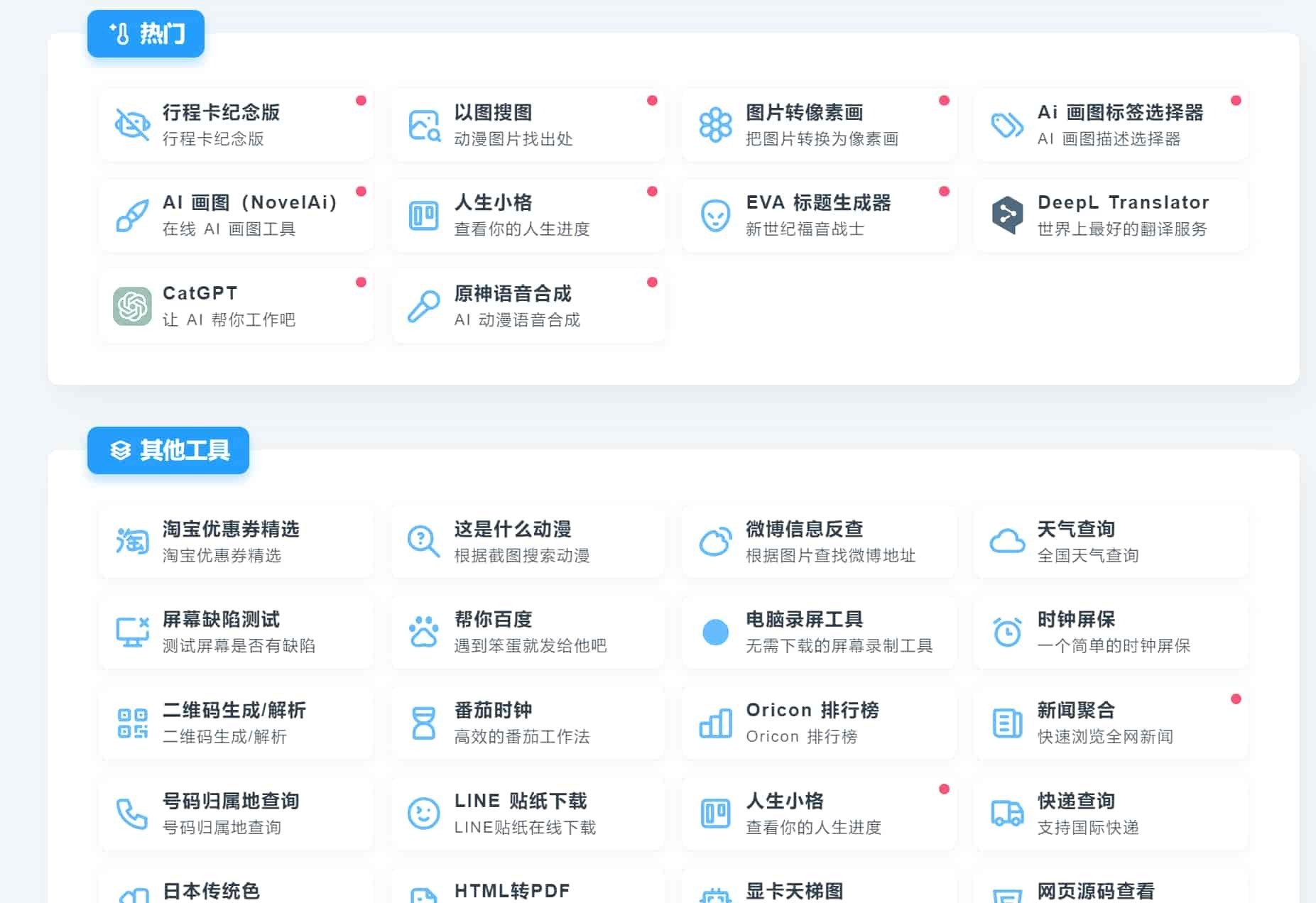This screenshot has height=903, width=1316.
Task: Click the description text 世界上最好的翻译服务
Action: point(1122,229)
